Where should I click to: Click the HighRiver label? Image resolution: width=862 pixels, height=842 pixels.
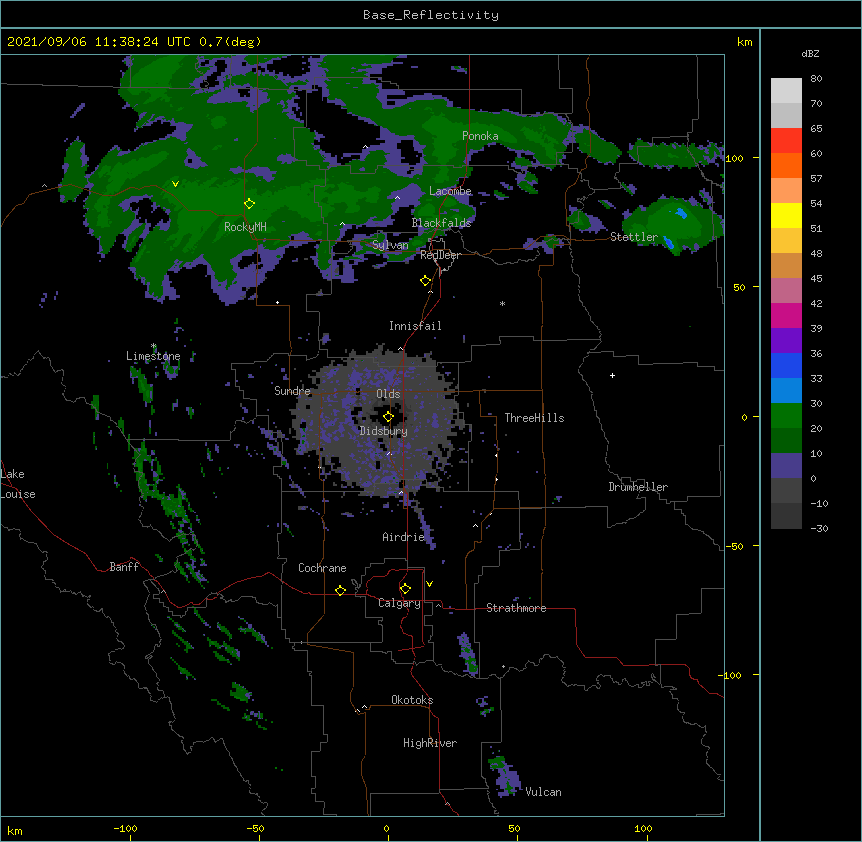[x=430, y=743]
